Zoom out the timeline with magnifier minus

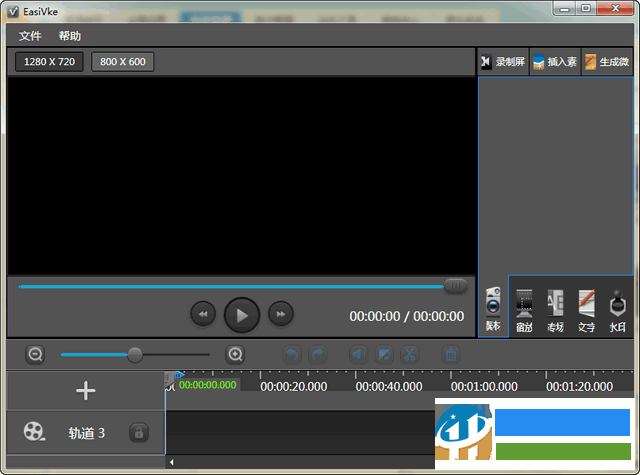35,355
